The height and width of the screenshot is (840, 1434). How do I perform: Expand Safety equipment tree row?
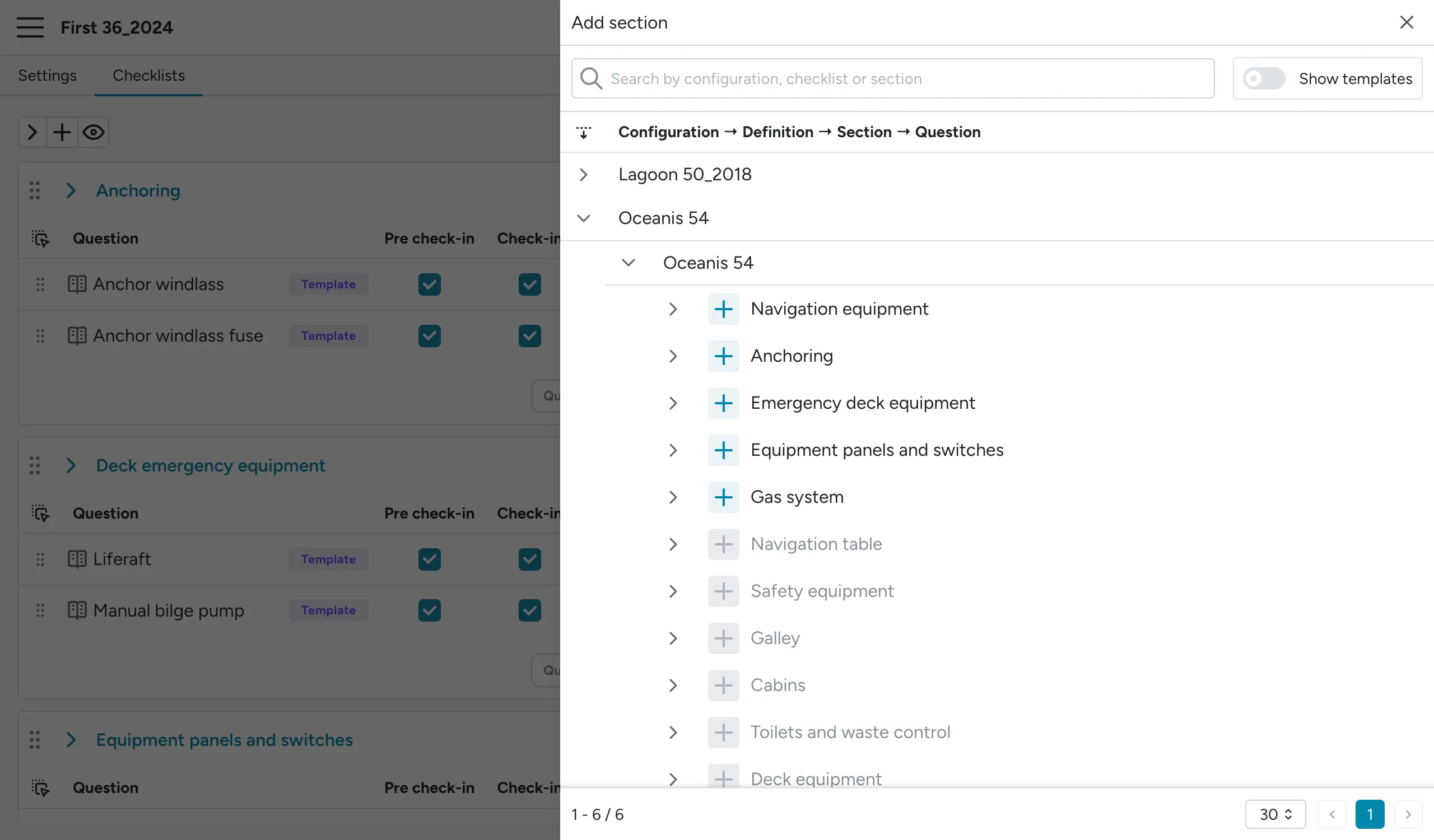tap(673, 592)
